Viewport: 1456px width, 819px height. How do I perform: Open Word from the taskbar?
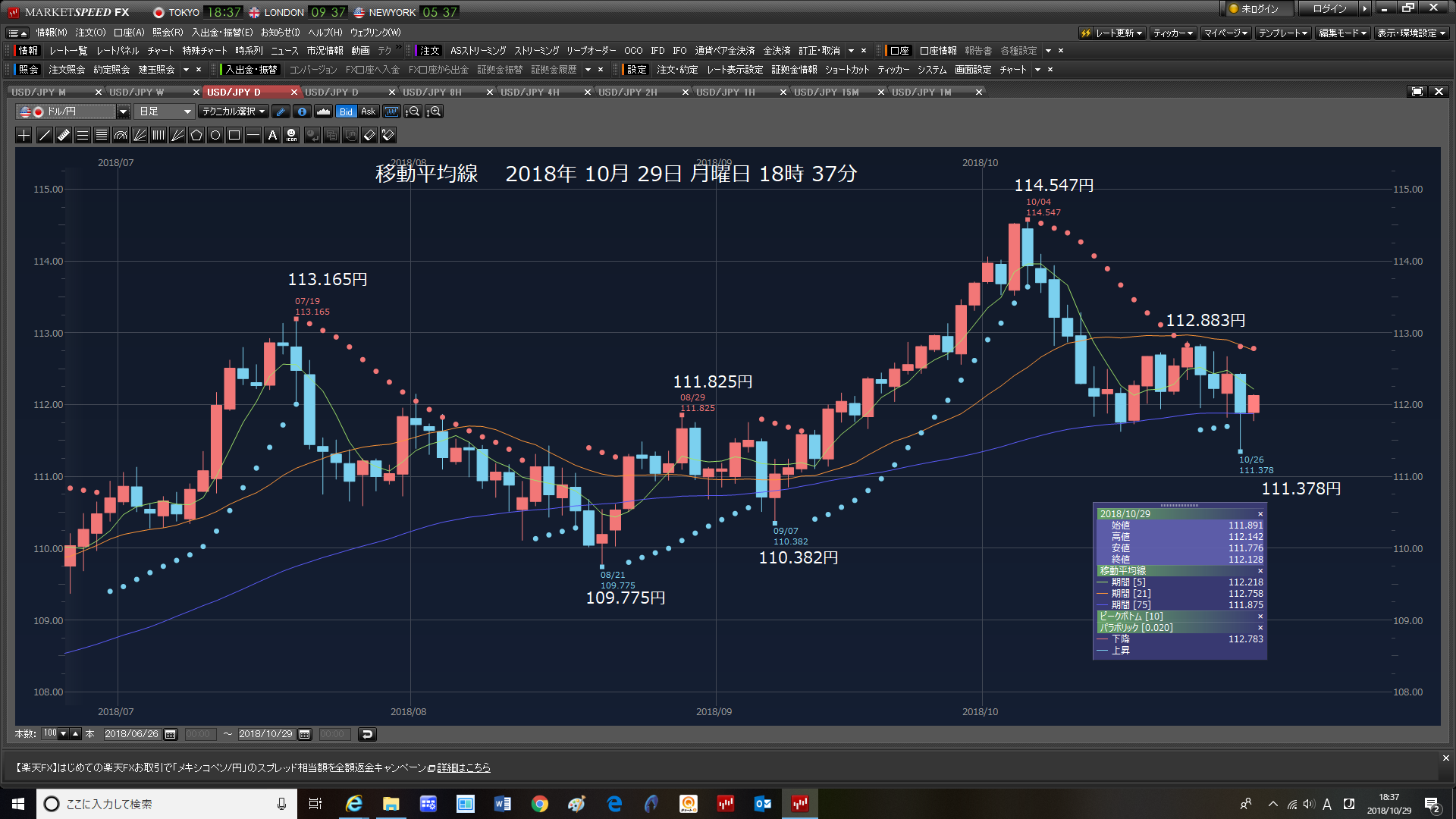point(502,804)
